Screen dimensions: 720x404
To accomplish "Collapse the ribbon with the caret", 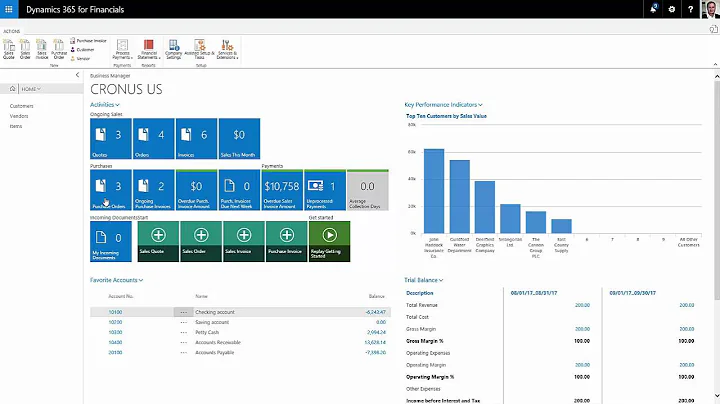I will tap(715, 64).
